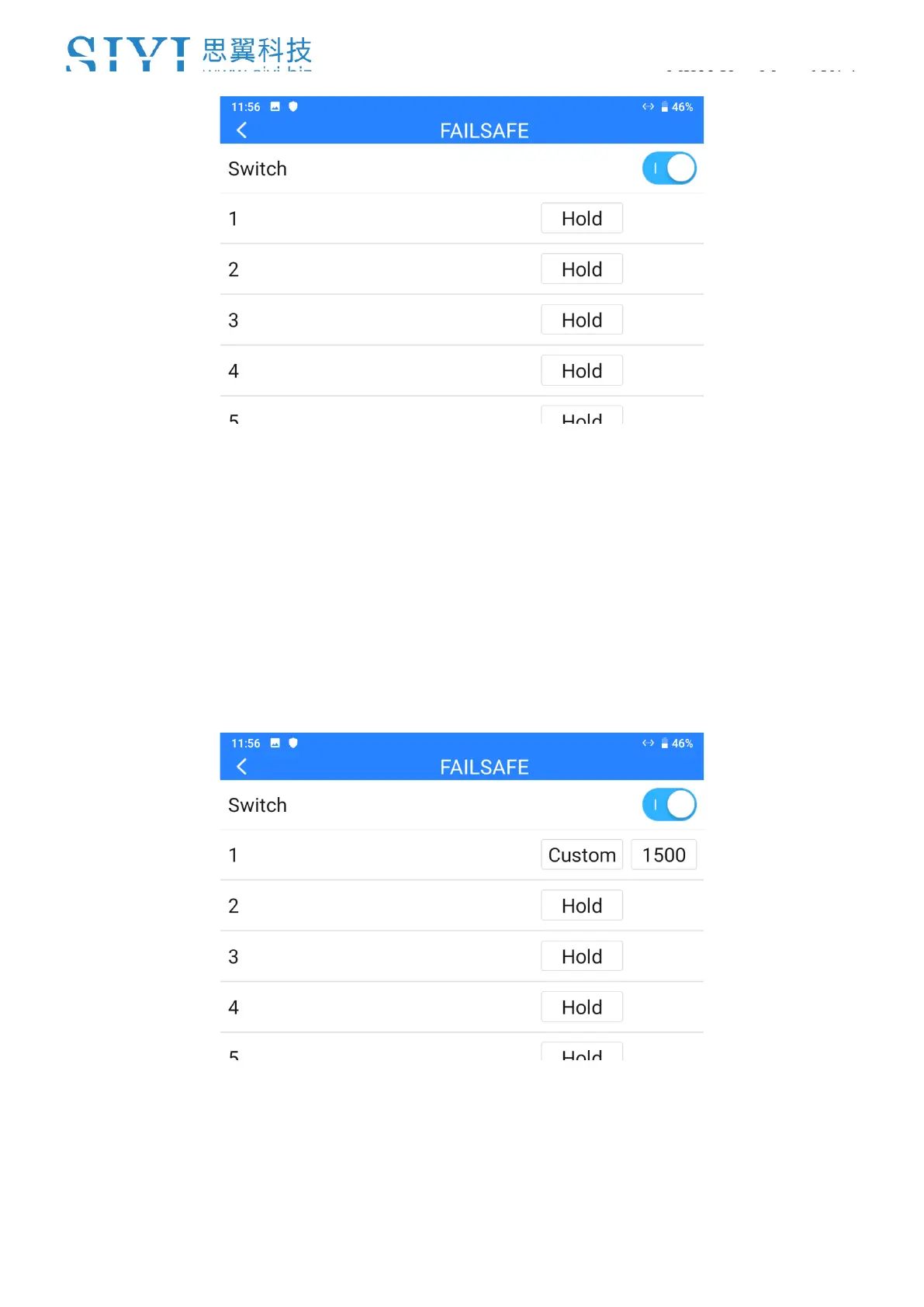This screenshot has width=924, height=1307.
Task: Open channel 3 Hold selector in the lower screen
Action: point(582,957)
